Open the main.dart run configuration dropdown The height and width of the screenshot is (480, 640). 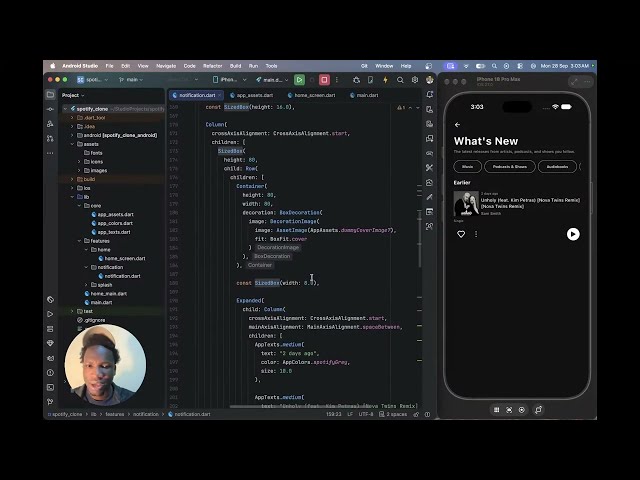pos(272,80)
